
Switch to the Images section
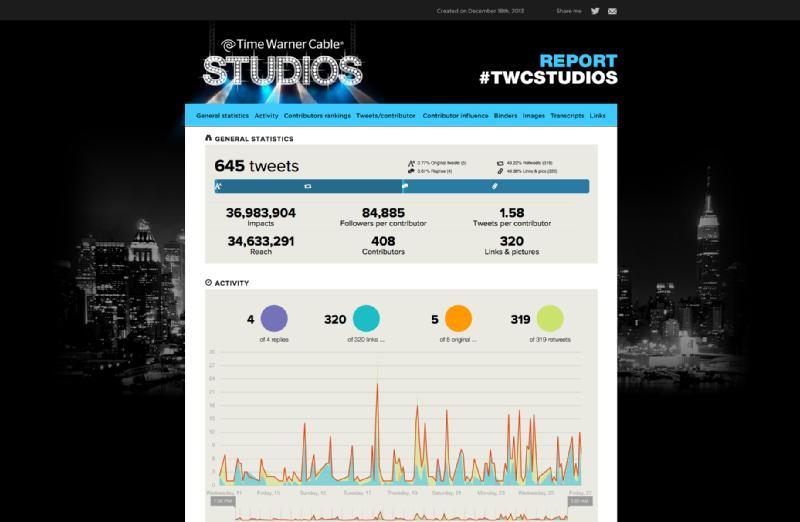(x=534, y=116)
